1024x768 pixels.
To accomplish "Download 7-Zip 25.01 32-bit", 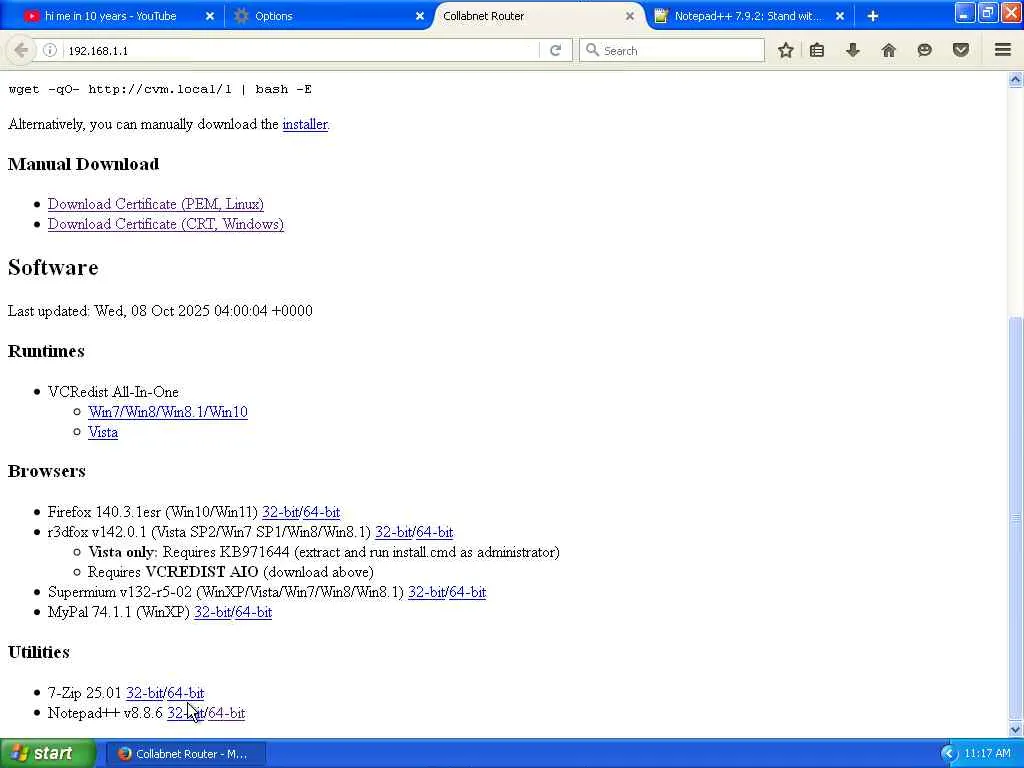I will click(144, 693).
